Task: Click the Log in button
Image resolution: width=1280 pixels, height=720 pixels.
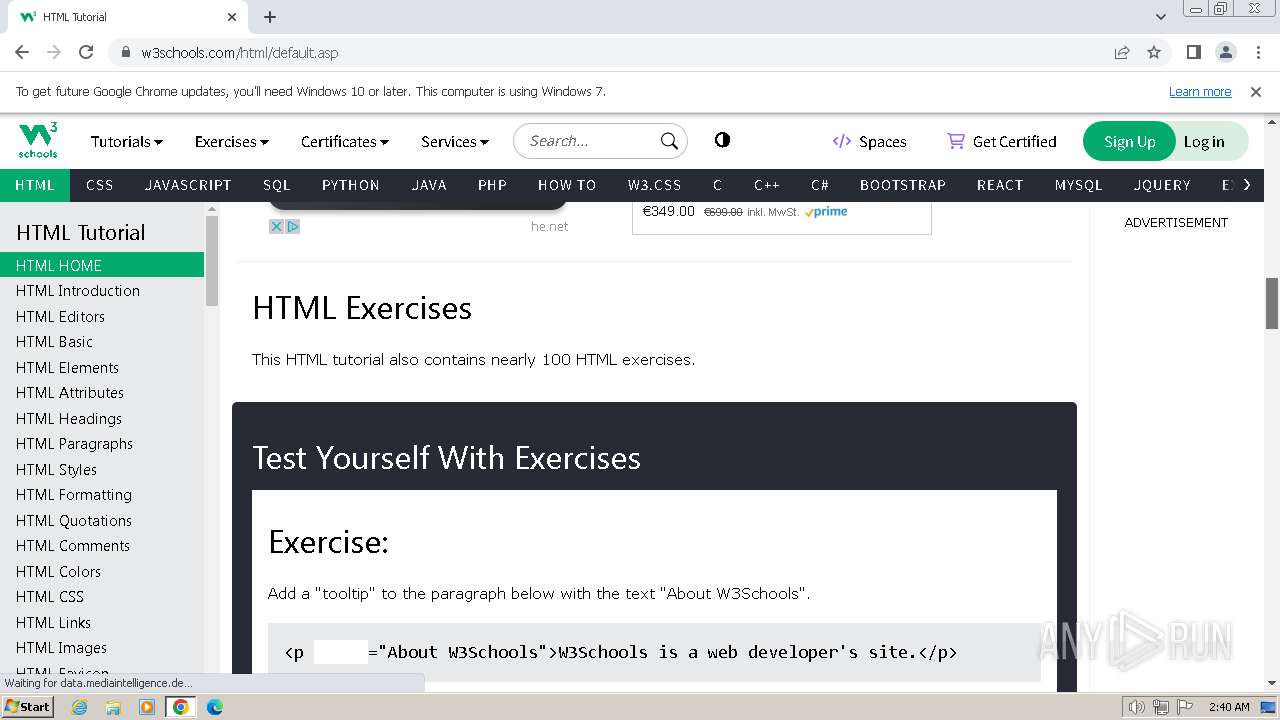Action: pyautogui.click(x=1204, y=141)
